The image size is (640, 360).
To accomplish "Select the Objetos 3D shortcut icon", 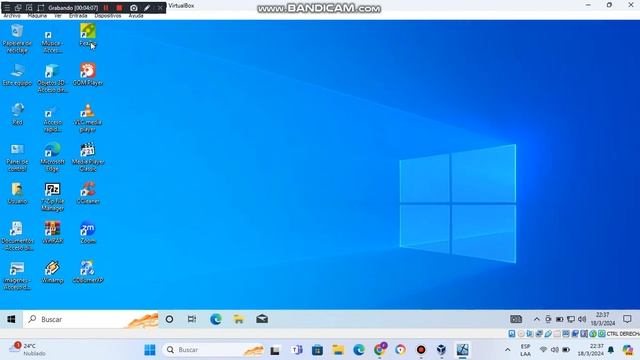I will point(53,78).
